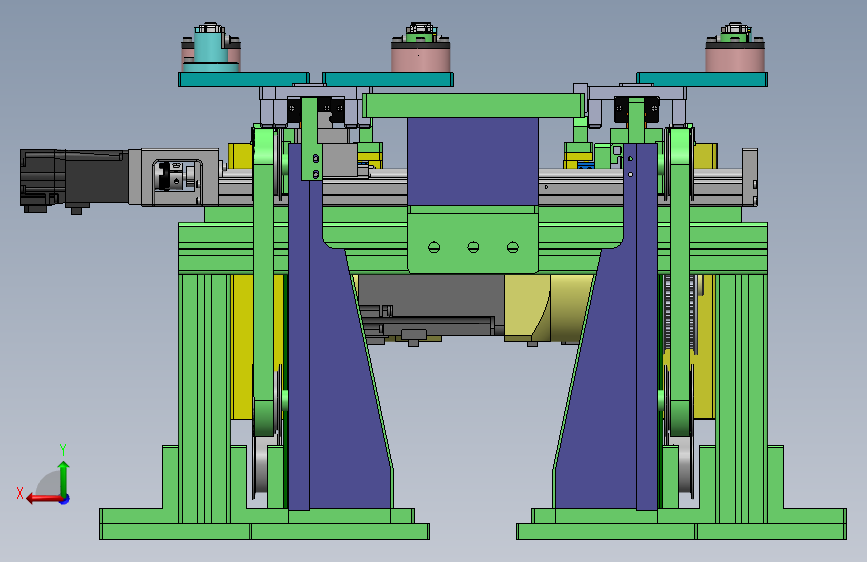The width and height of the screenshot is (867, 562).
Task: Select the left green rounded vertical arm
Action: coord(264,282)
